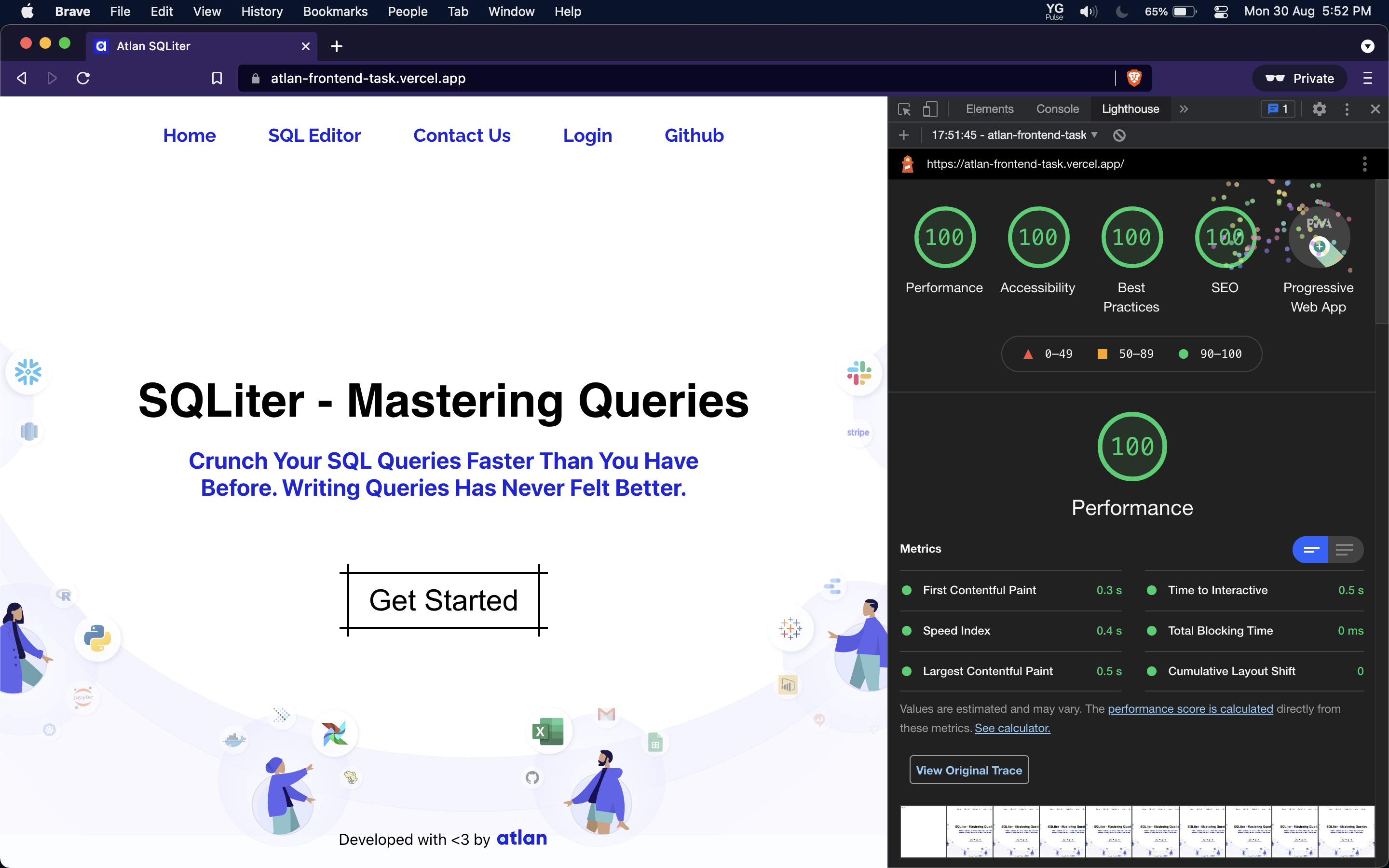Open the report options menu beside the URL
The height and width of the screenshot is (868, 1389).
(1365, 163)
